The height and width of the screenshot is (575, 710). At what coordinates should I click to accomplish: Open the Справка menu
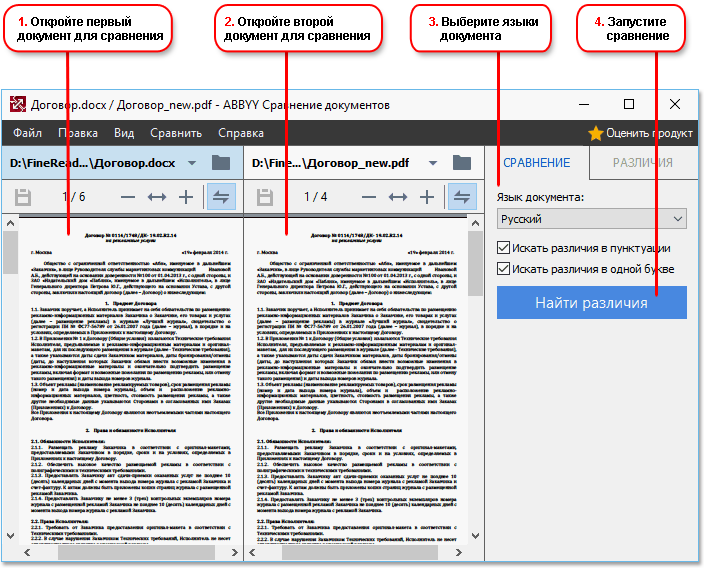(x=241, y=133)
